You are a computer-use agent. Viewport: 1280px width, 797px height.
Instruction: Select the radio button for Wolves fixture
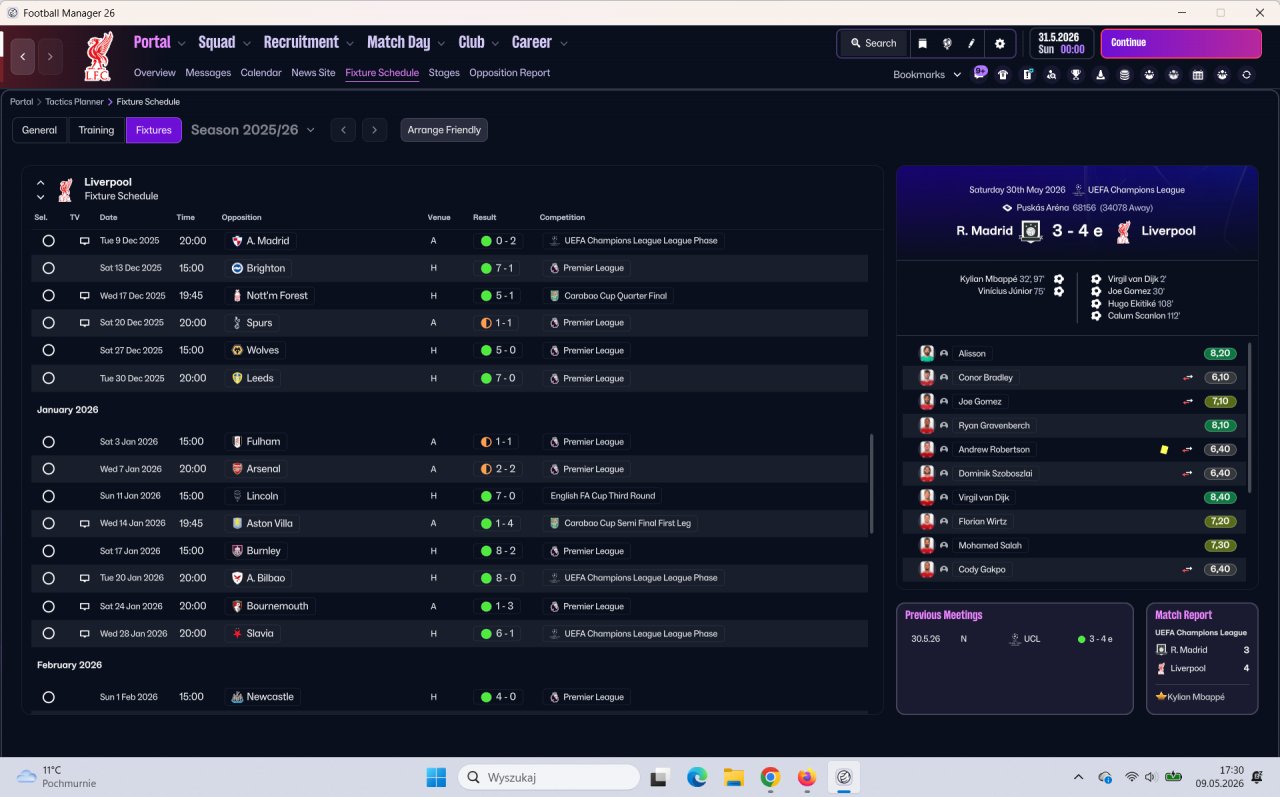coord(48,350)
